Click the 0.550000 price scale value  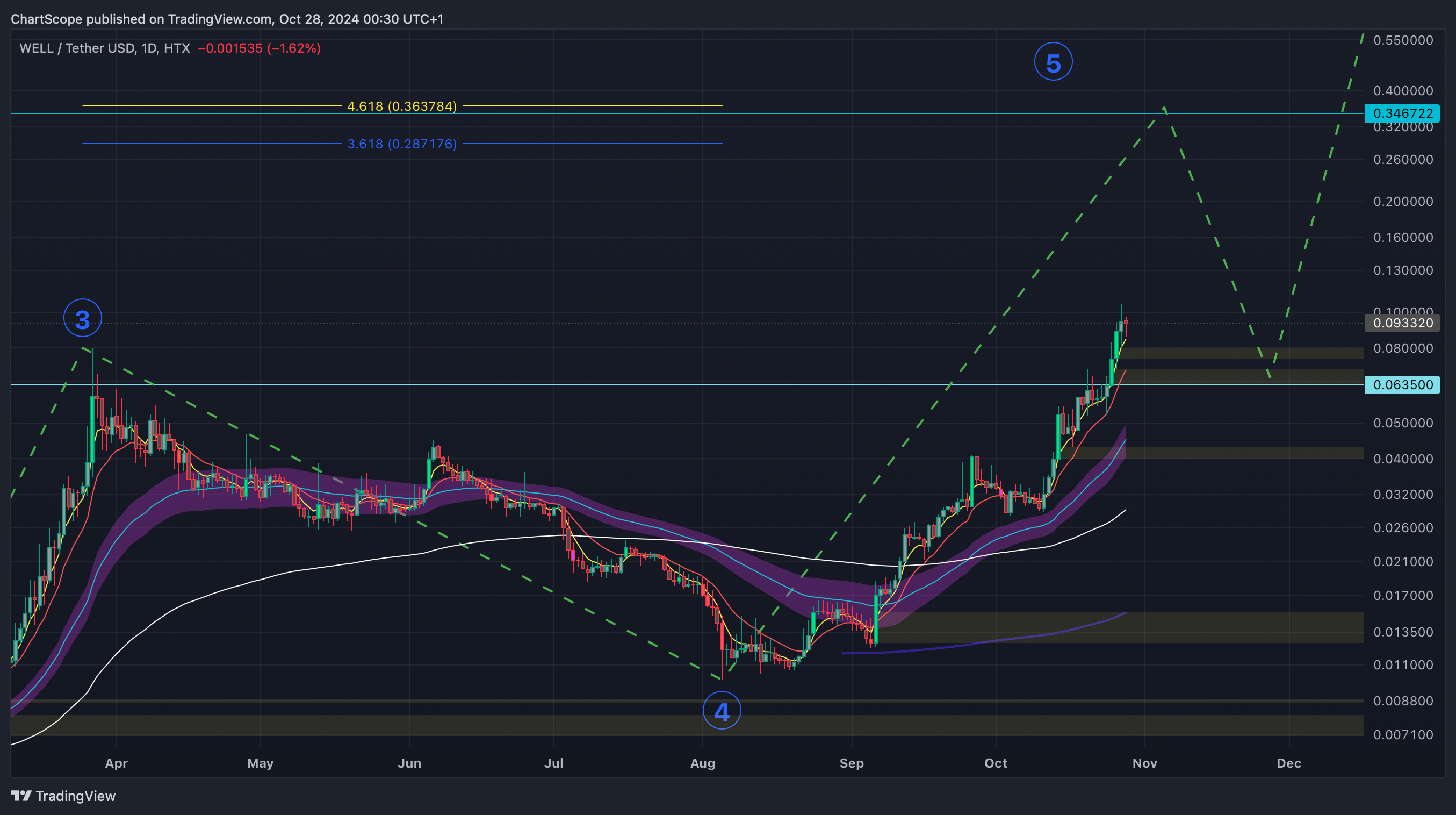point(1403,40)
